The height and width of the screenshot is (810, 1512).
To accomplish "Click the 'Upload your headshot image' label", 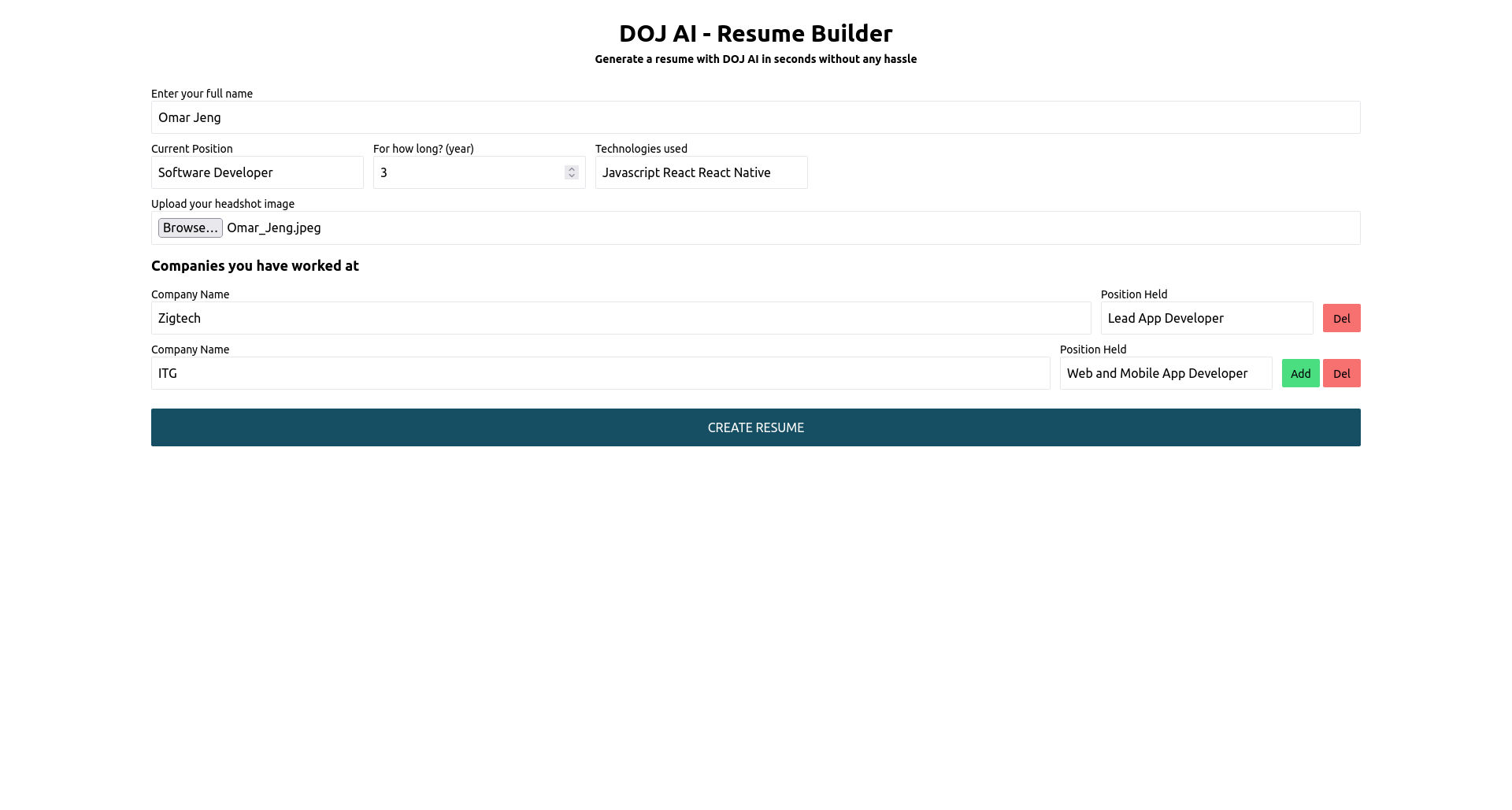I will point(222,203).
